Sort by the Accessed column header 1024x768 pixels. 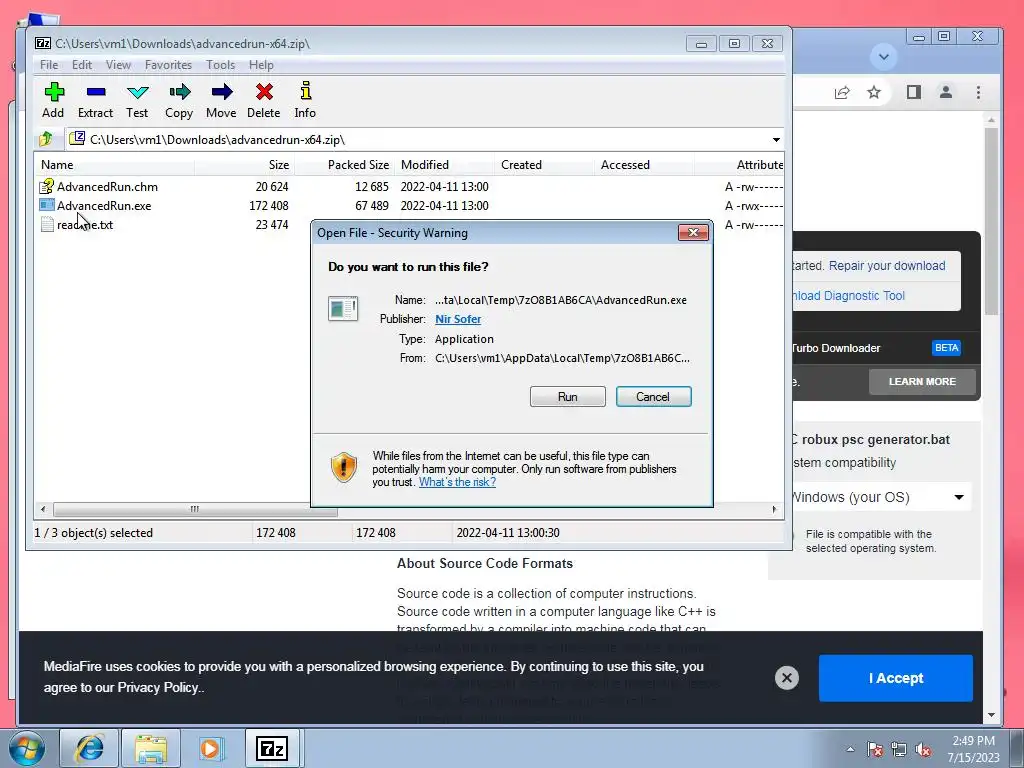[645, 165]
